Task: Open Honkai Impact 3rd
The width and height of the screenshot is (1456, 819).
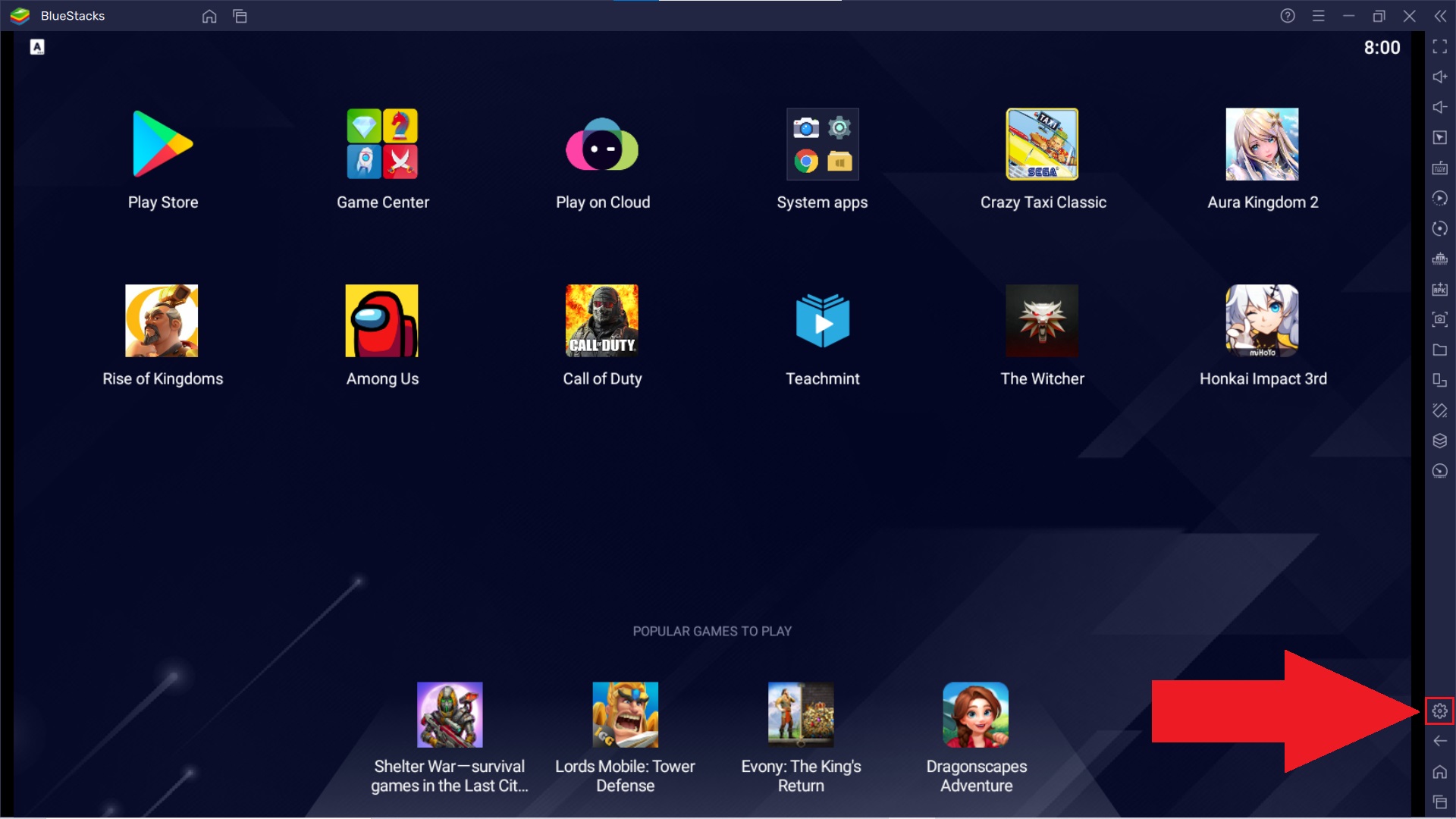Action: pos(1262,321)
